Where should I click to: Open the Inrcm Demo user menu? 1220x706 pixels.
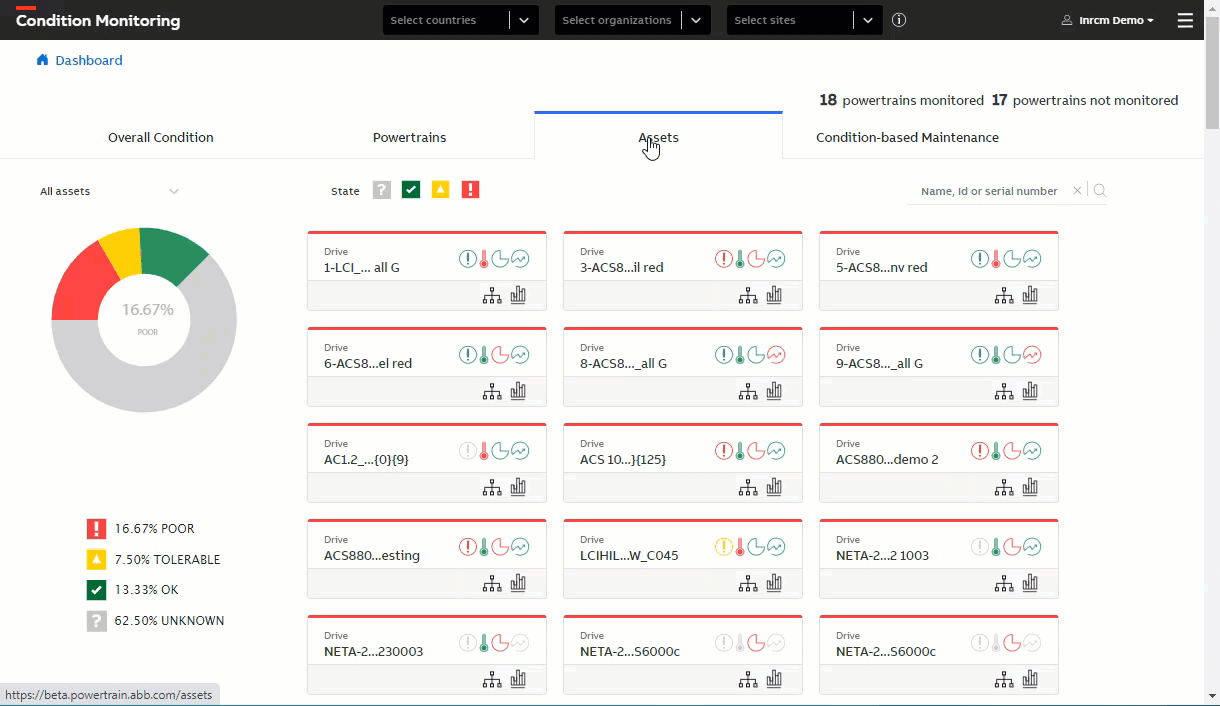click(x=1108, y=20)
